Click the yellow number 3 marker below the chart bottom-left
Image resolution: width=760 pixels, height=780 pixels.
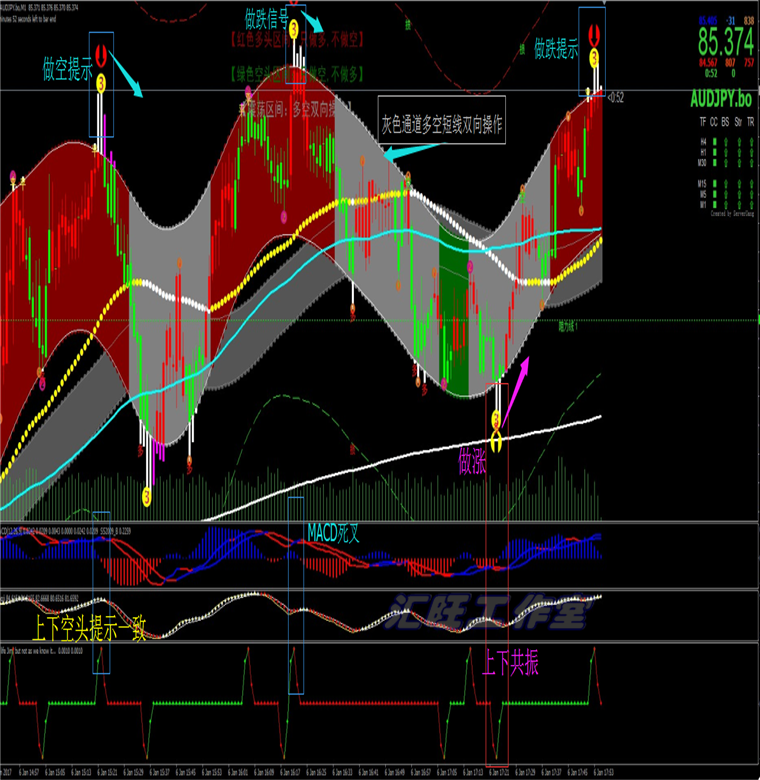pyautogui.click(x=146, y=494)
